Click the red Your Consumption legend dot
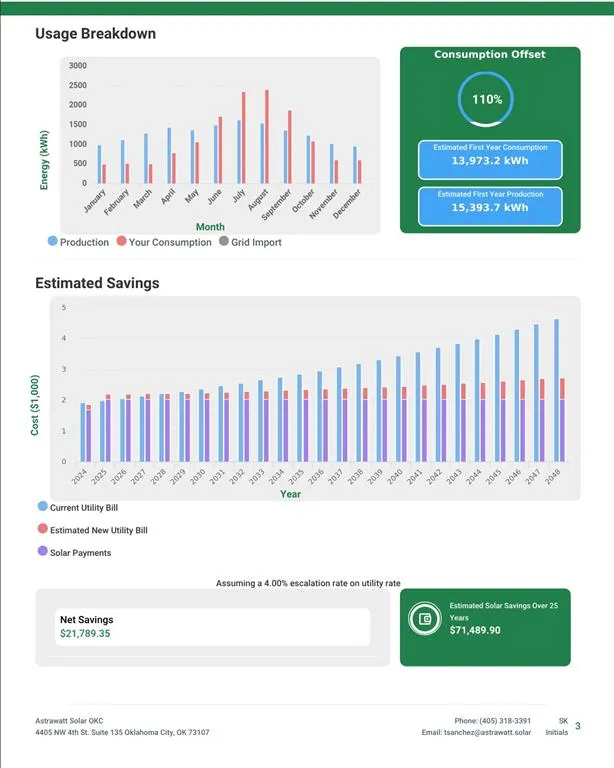The height and width of the screenshot is (768, 614). click(x=121, y=242)
